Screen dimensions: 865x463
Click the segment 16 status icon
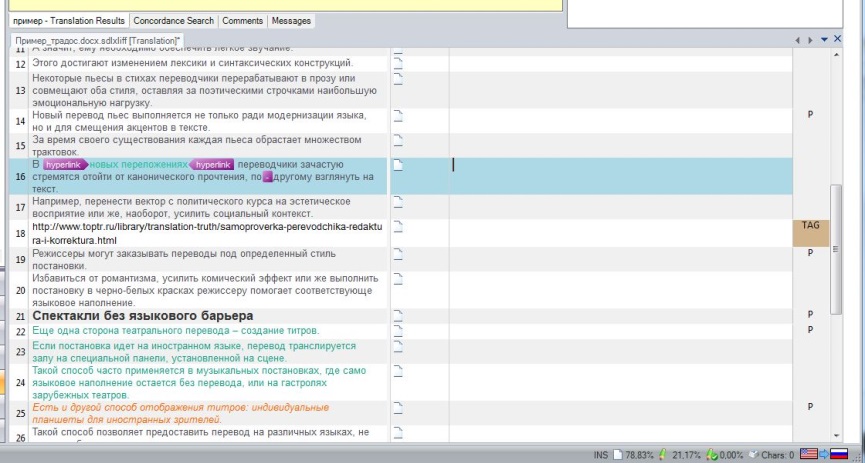pyautogui.click(x=397, y=166)
